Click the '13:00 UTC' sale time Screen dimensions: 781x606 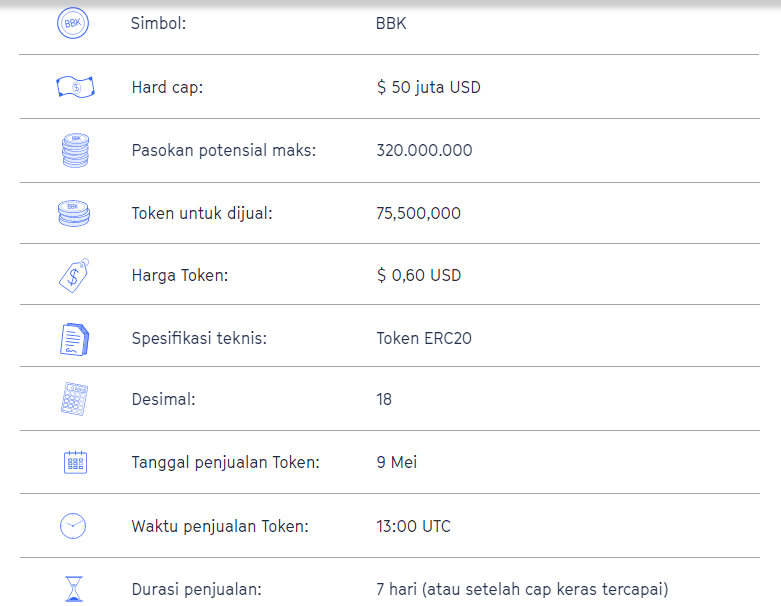pyautogui.click(x=414, y=526)
